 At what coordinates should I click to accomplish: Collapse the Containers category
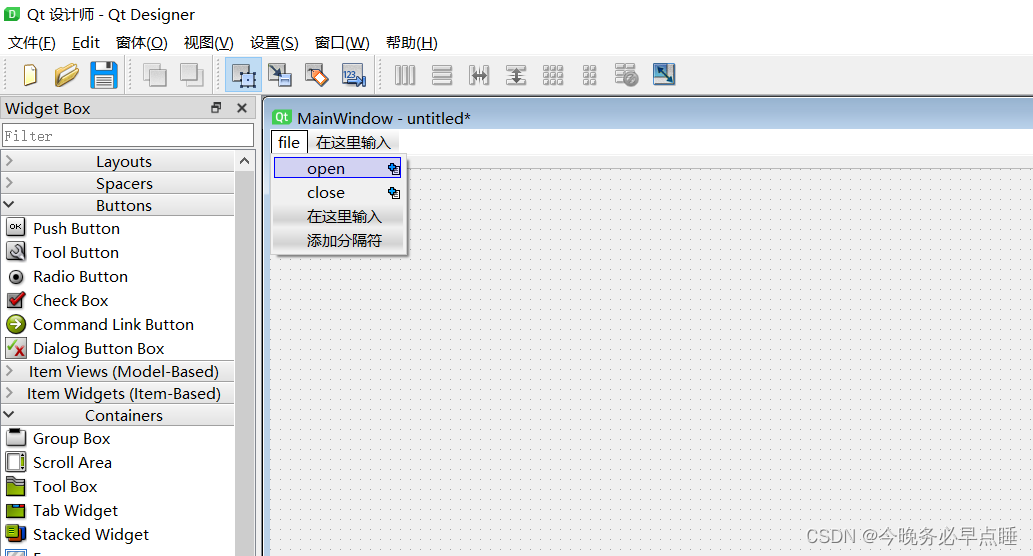click(119, 415)
